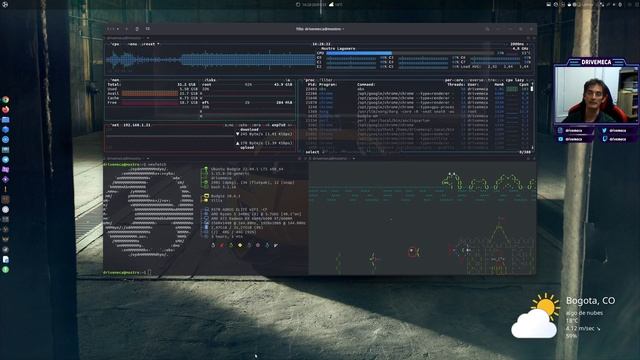Open btop menu option in cpu box
The width and height of the screenshot is (640, 360).
point(132,44)
